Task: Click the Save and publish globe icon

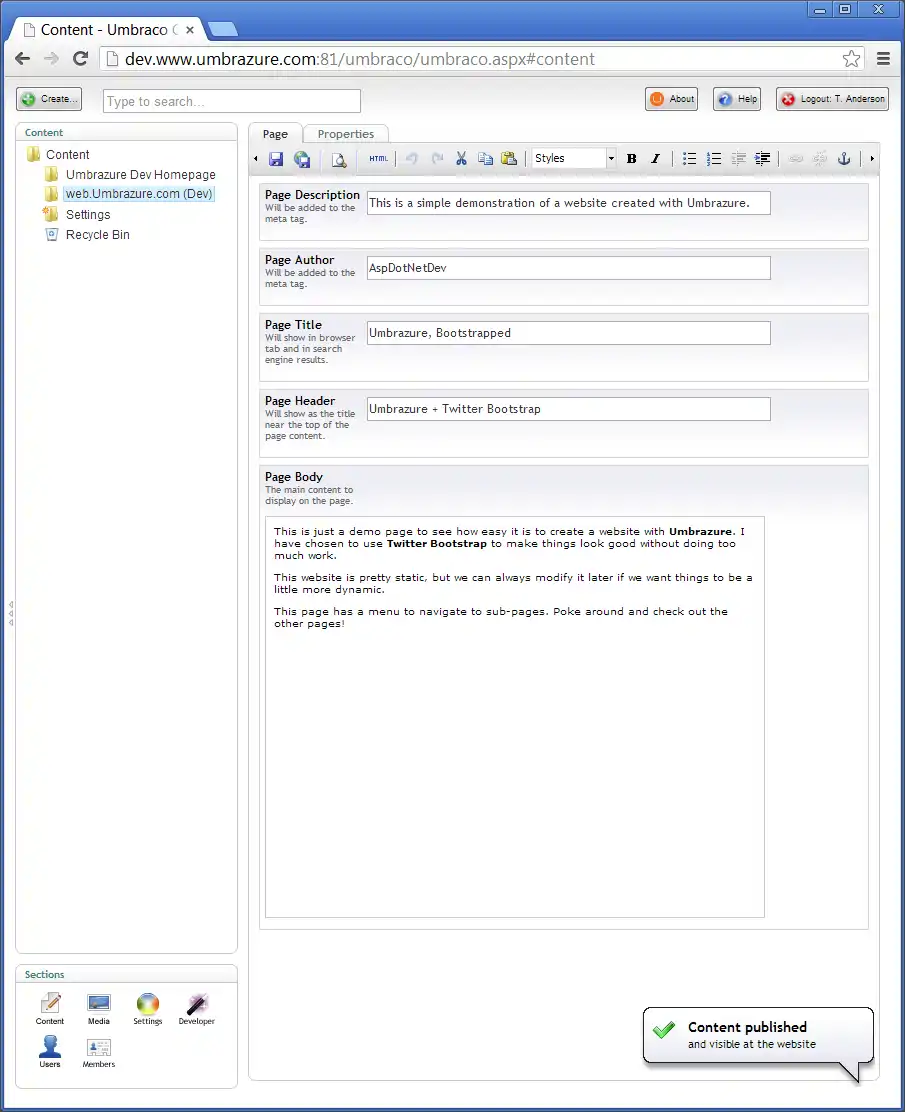Action: click(302, 159)
